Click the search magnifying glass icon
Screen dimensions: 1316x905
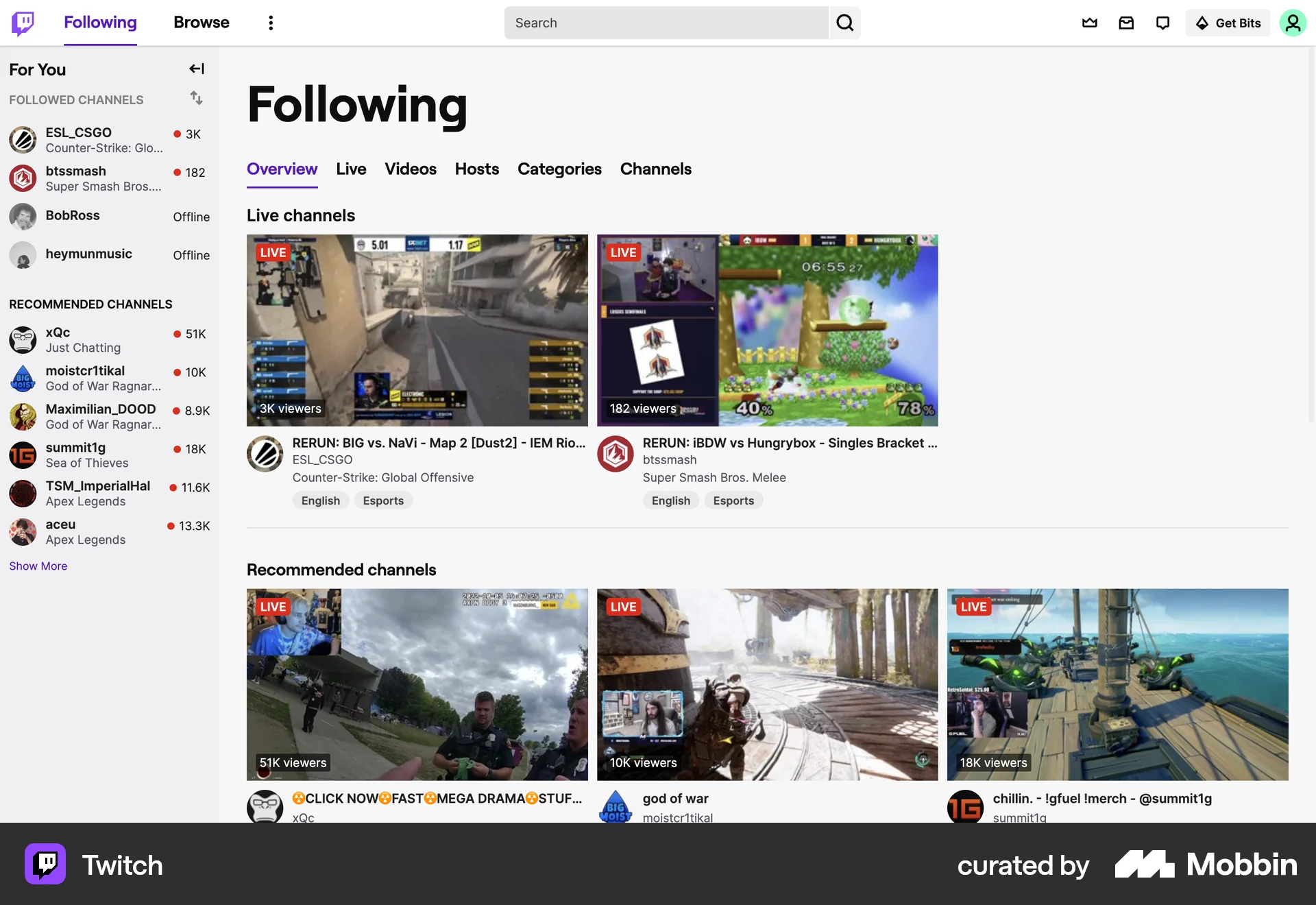pos(844,23)
